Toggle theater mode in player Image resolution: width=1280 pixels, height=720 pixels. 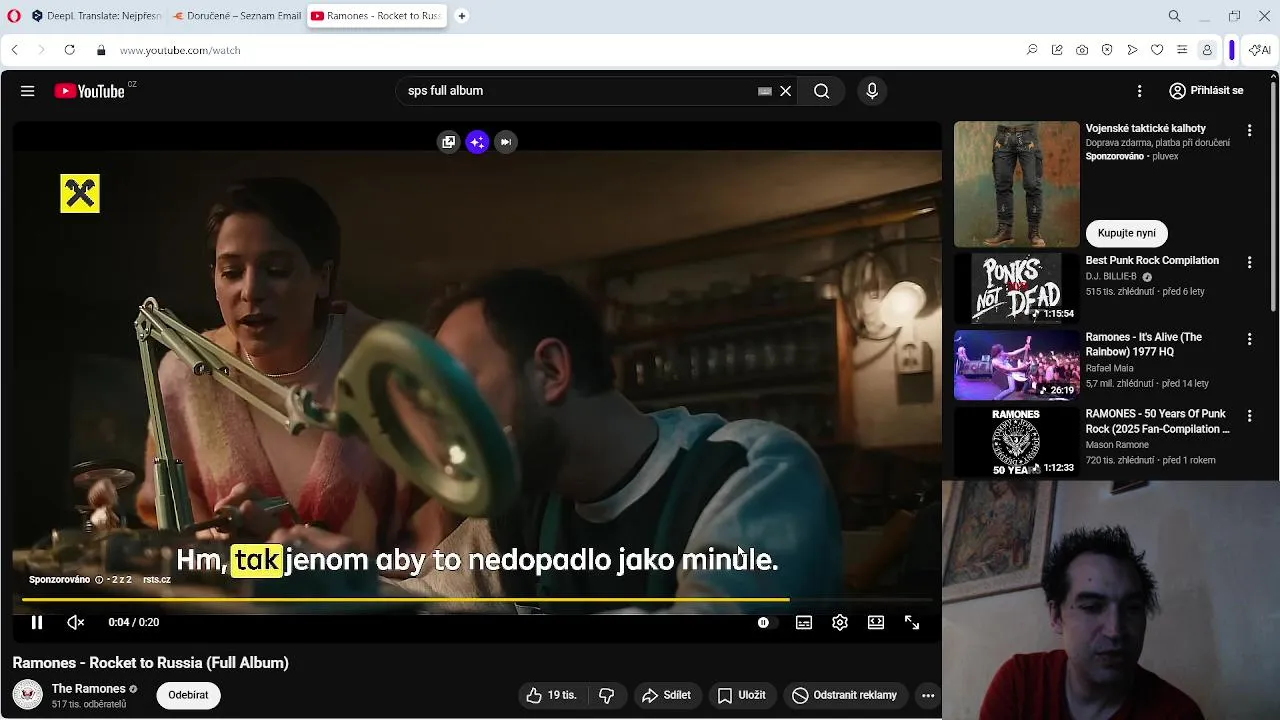(x=876, y=622)
